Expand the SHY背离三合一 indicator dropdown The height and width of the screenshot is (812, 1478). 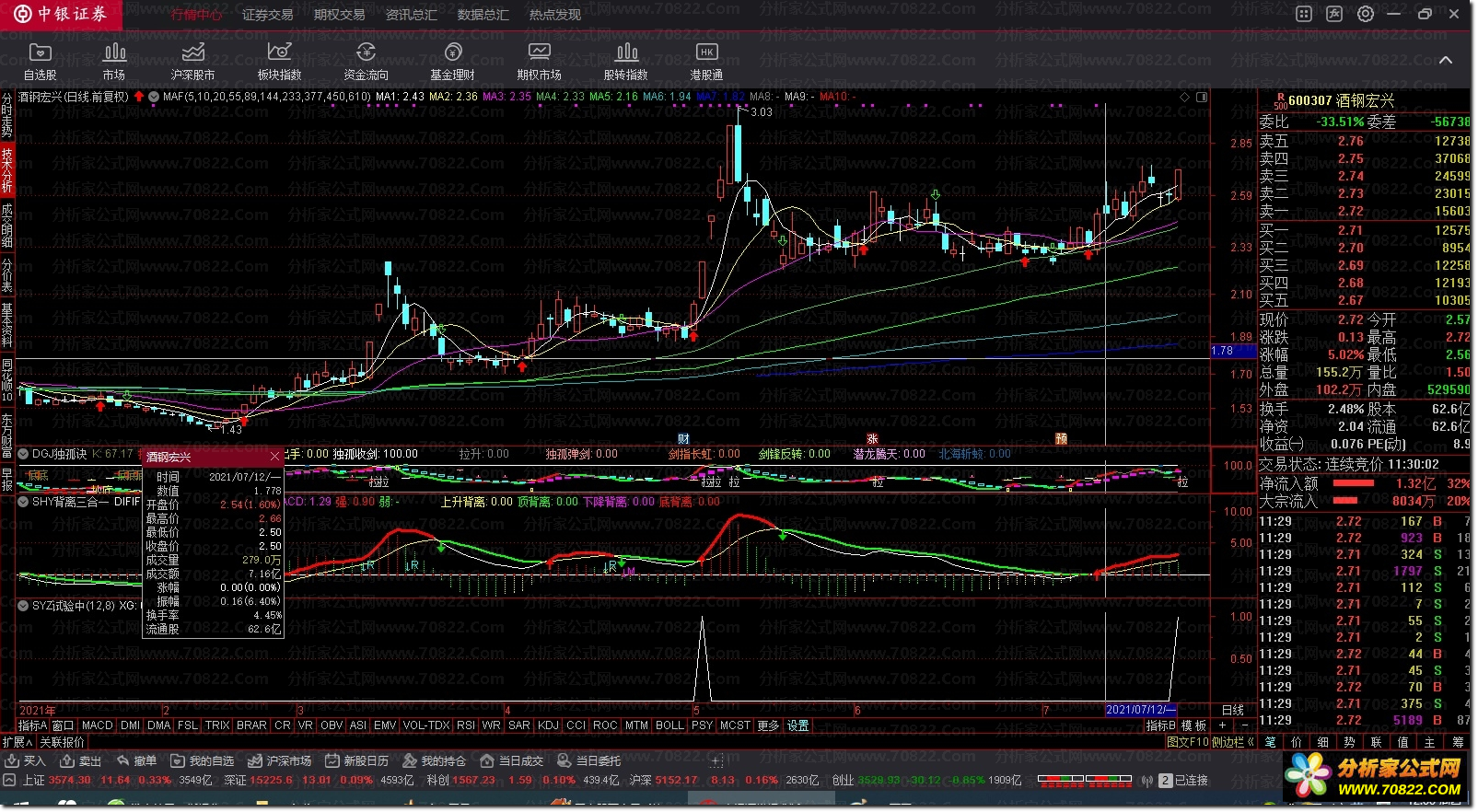tap(23, 502)
